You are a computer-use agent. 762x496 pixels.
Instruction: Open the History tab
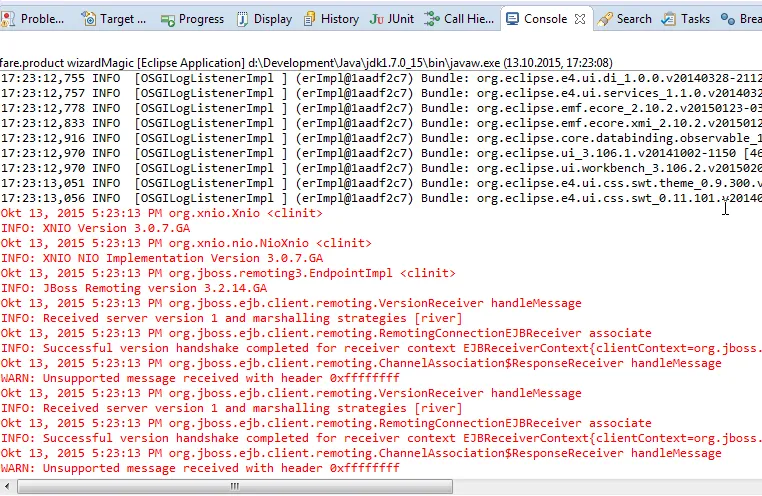coord(331,19)
